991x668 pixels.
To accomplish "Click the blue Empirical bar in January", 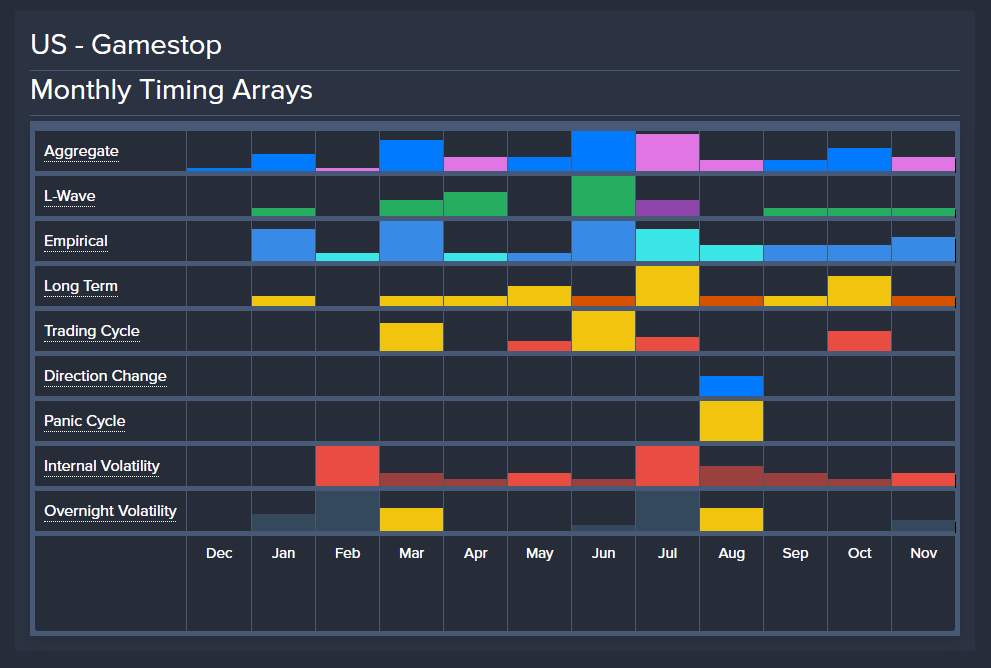I will [x=283, y=245].
